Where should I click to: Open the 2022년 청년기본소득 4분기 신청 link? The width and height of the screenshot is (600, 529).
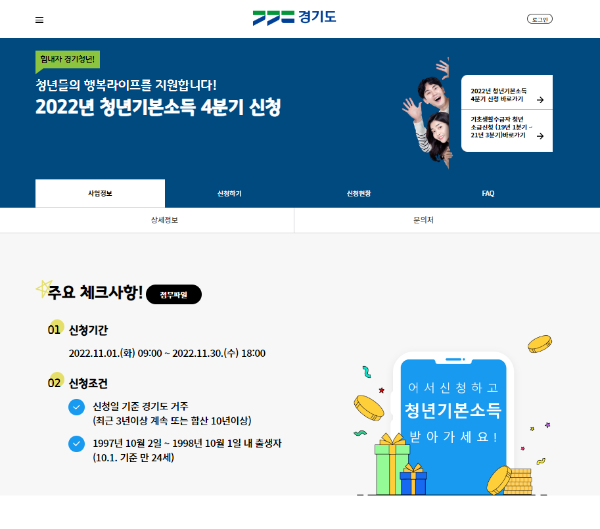(x=507, y=93)
